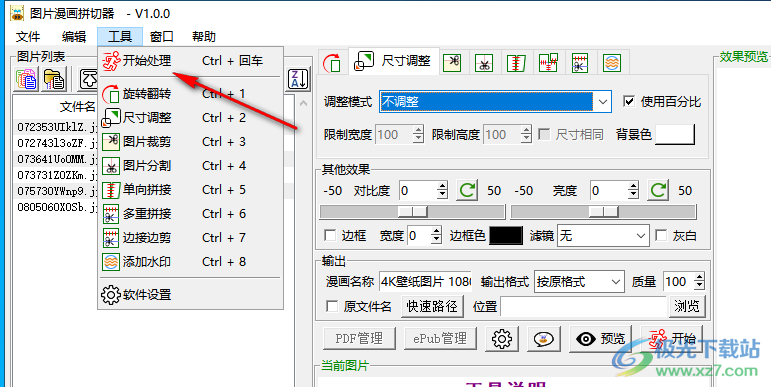Click the 开始 button
Screen dimensions: 771x387
(x=672, y=339)
